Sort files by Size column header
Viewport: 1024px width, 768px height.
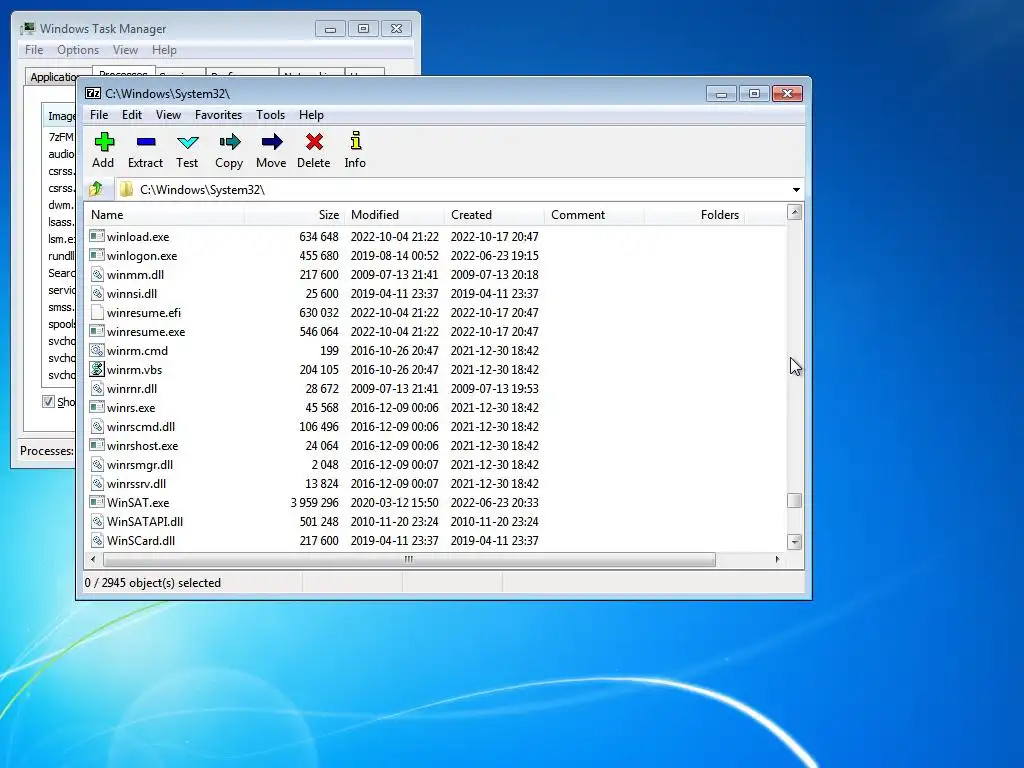(x=295, y=215)
